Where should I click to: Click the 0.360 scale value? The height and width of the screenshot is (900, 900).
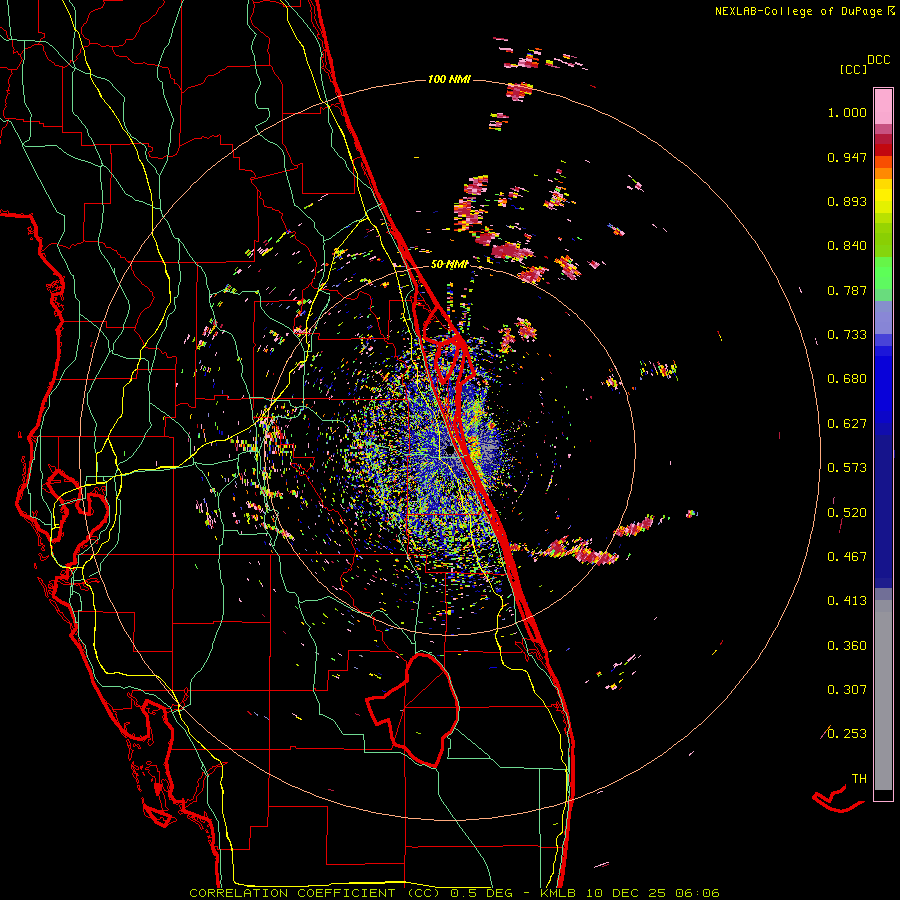click(x=847, y=646)
